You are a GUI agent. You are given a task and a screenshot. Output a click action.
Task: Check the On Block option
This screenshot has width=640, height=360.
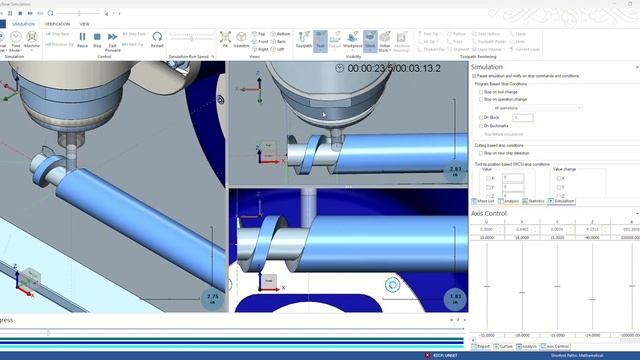click(481, 118)
